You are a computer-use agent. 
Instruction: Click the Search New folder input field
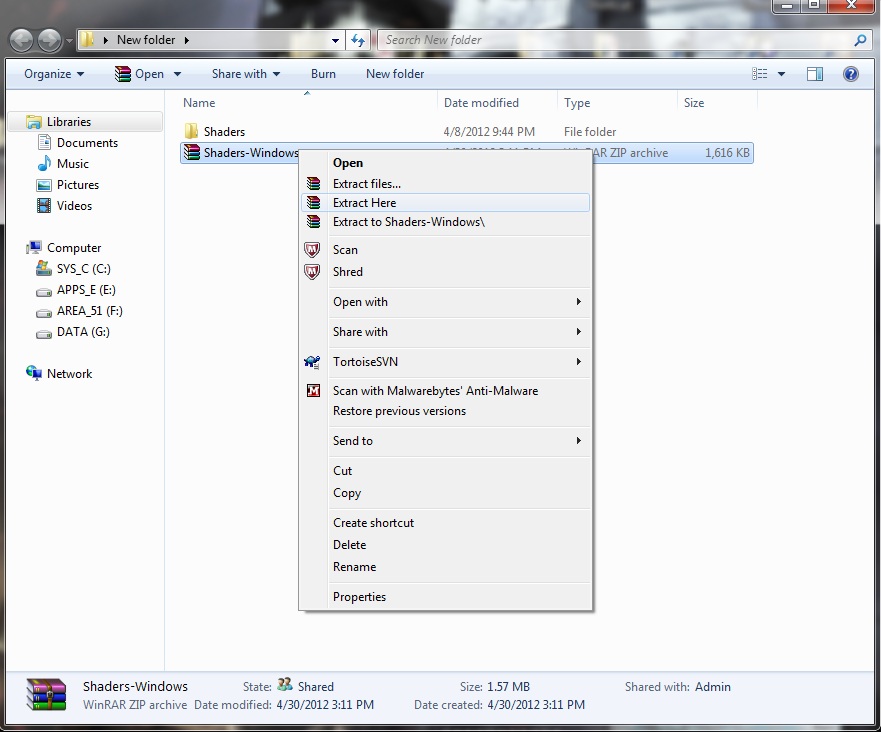pyautogui.click(x=616, y=40)
